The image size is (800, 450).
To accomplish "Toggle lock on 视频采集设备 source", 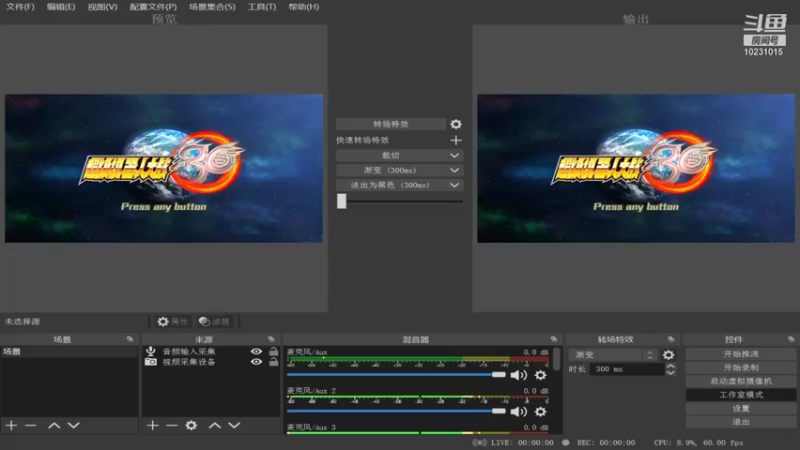I will point(273,362).
